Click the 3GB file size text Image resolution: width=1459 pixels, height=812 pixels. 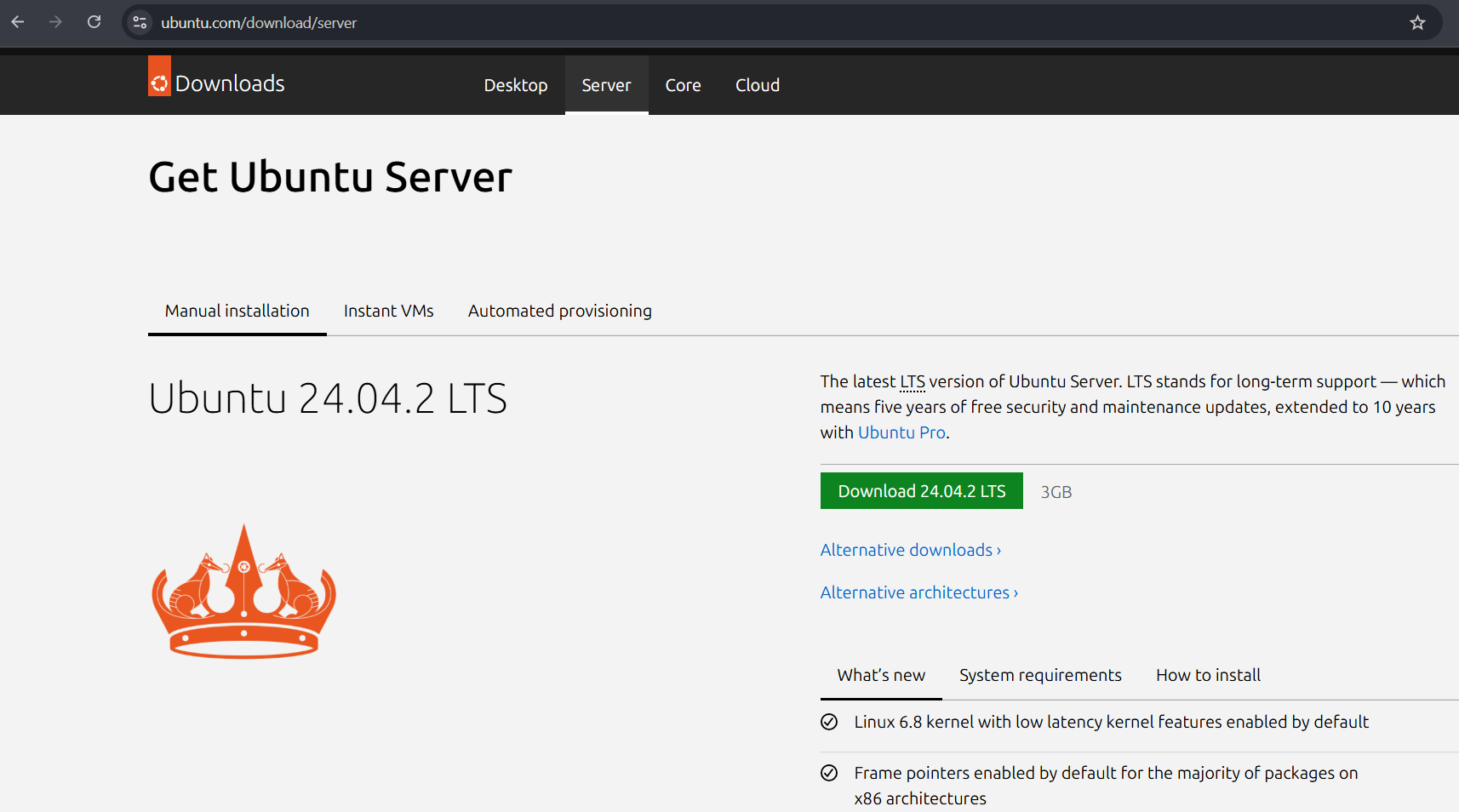[1056, 492]
